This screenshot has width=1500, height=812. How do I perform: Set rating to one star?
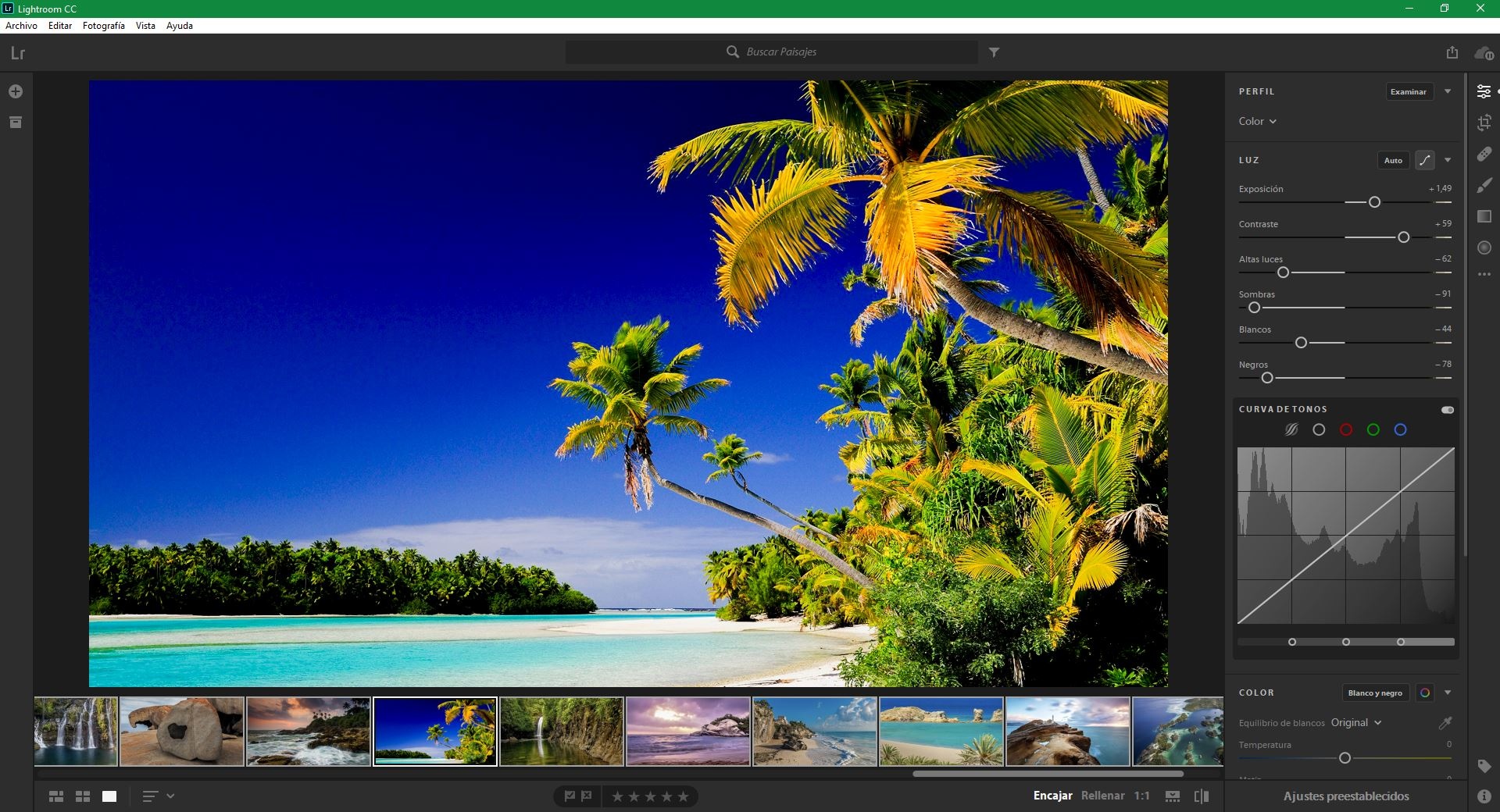pyautogui.click(x=617, y=796)
